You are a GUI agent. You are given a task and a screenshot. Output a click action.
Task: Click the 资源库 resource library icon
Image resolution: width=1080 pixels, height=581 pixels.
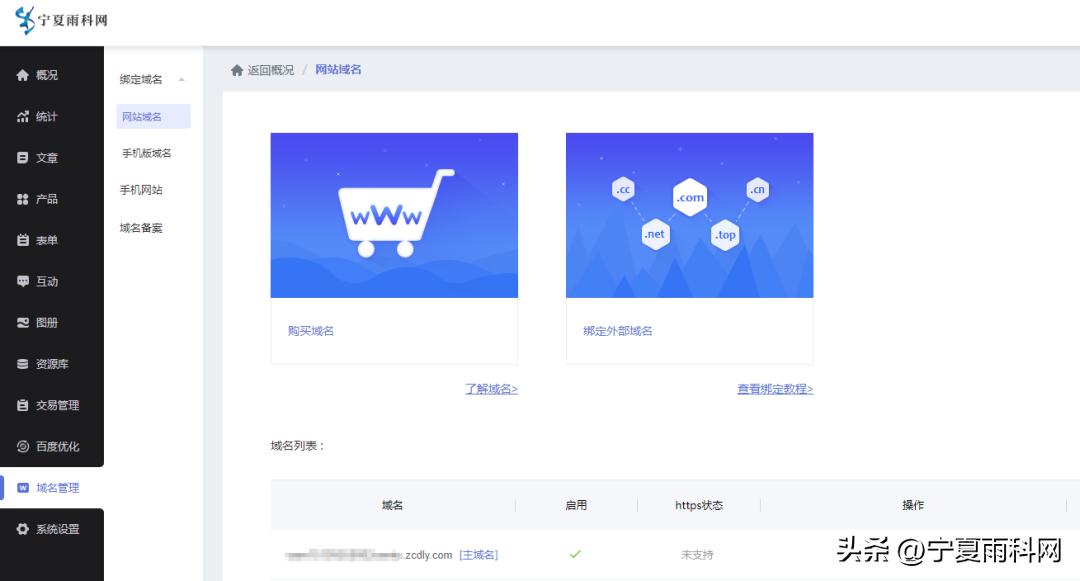click(24, 364)
